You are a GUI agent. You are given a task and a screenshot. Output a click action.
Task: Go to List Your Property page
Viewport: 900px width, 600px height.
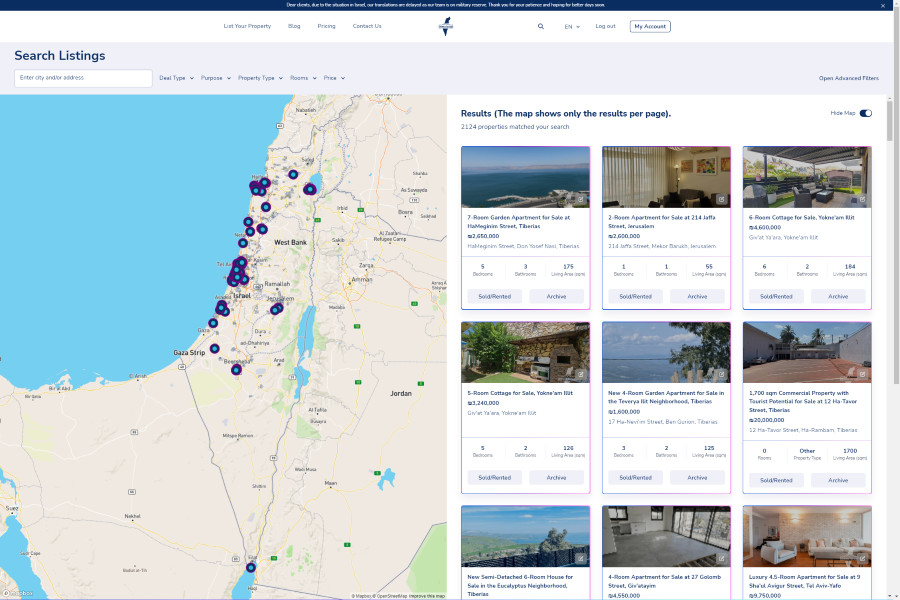(x=247, y=26)
